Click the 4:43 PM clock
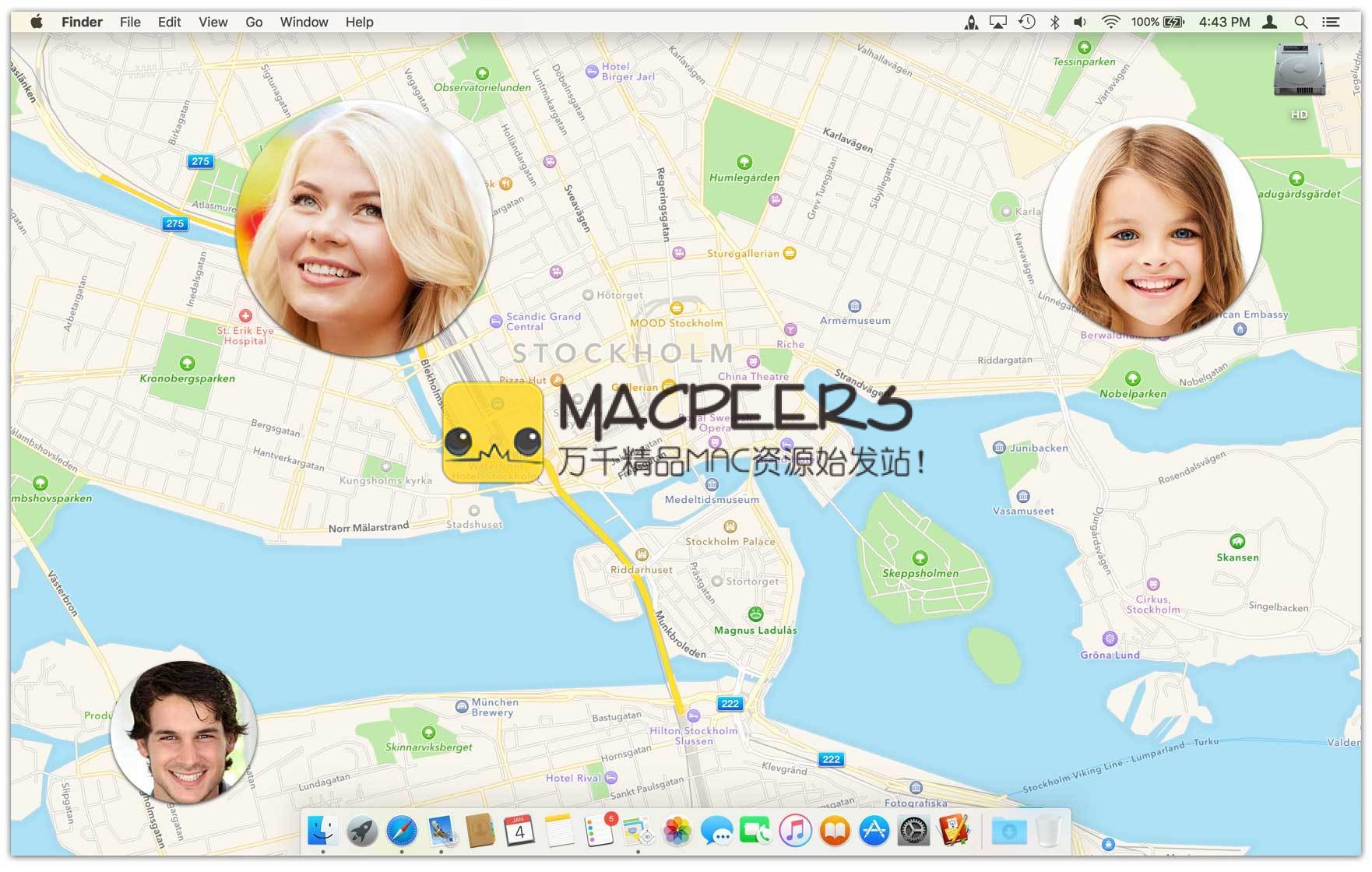The height and width of the screenshot is (872, 1372). [x=1224, y=23]
